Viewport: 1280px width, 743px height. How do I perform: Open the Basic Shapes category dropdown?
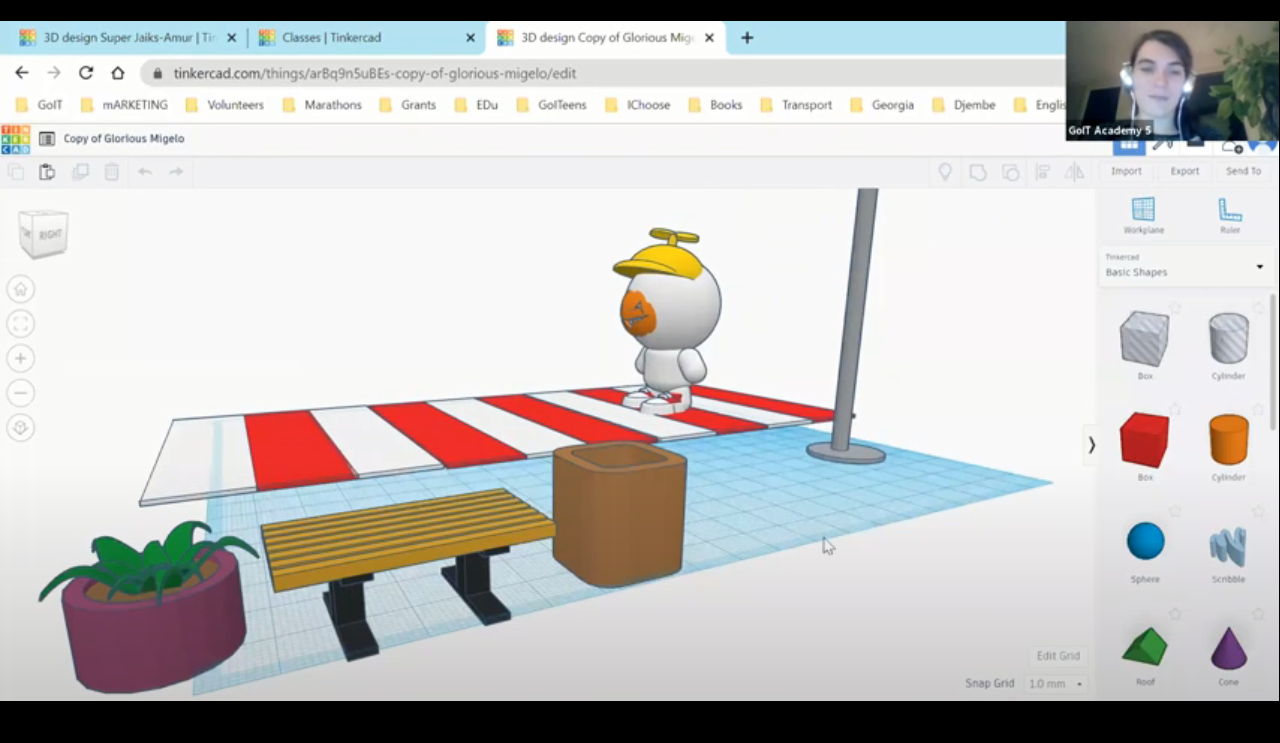point(1181,267)
